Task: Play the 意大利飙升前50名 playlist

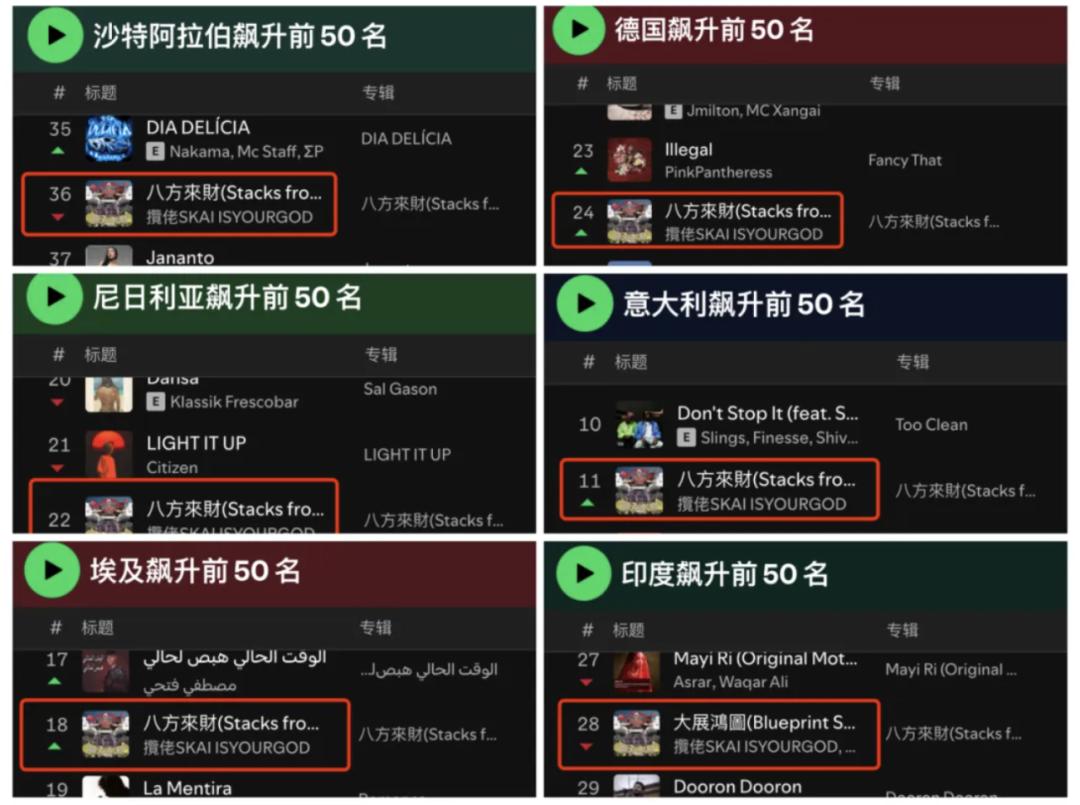Action: click(584, 303)
